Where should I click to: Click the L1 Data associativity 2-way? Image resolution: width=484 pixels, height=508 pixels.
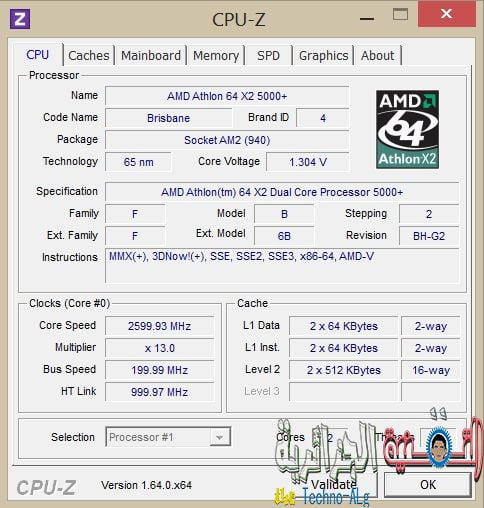point(431,326)
